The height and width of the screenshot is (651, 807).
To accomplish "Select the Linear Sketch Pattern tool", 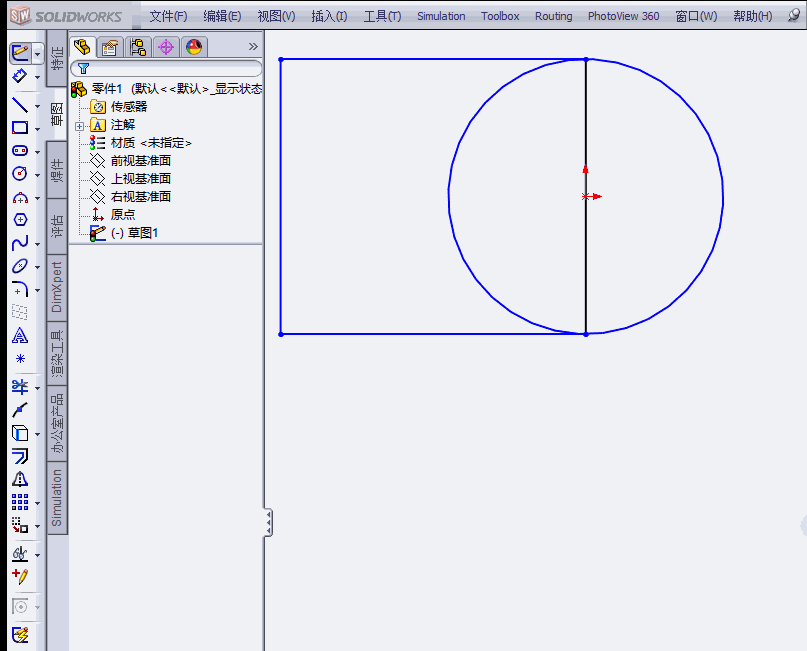I will click(x=20, y=502).
